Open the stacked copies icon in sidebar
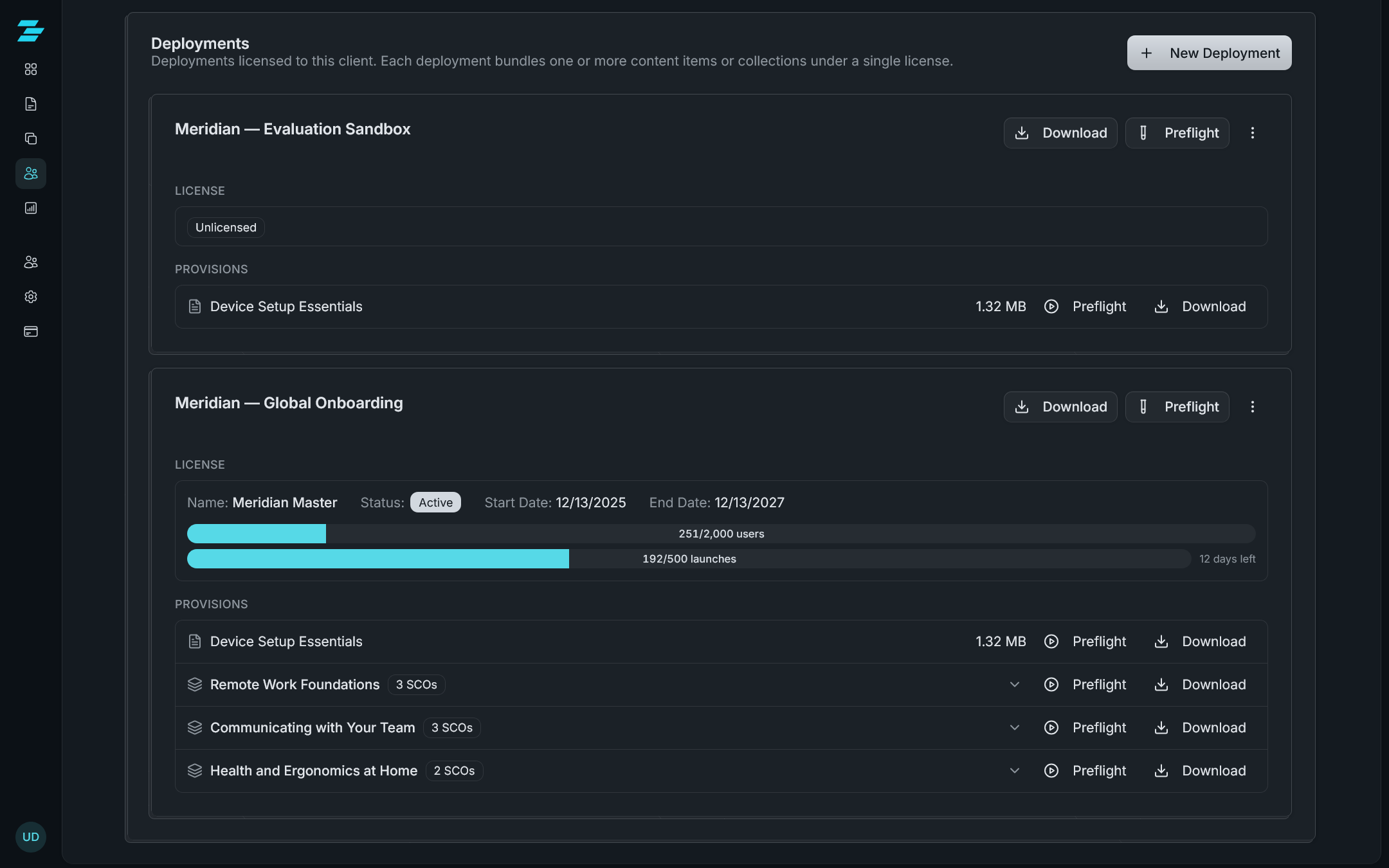Image resolution: width=1389 pixels, height=868 pixels. pos(31,139)
